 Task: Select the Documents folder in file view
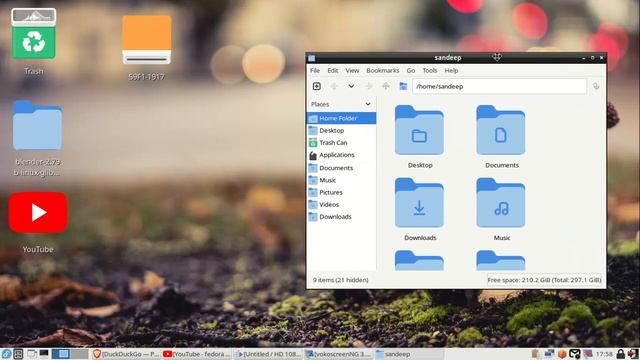click(x=501, y=131)
